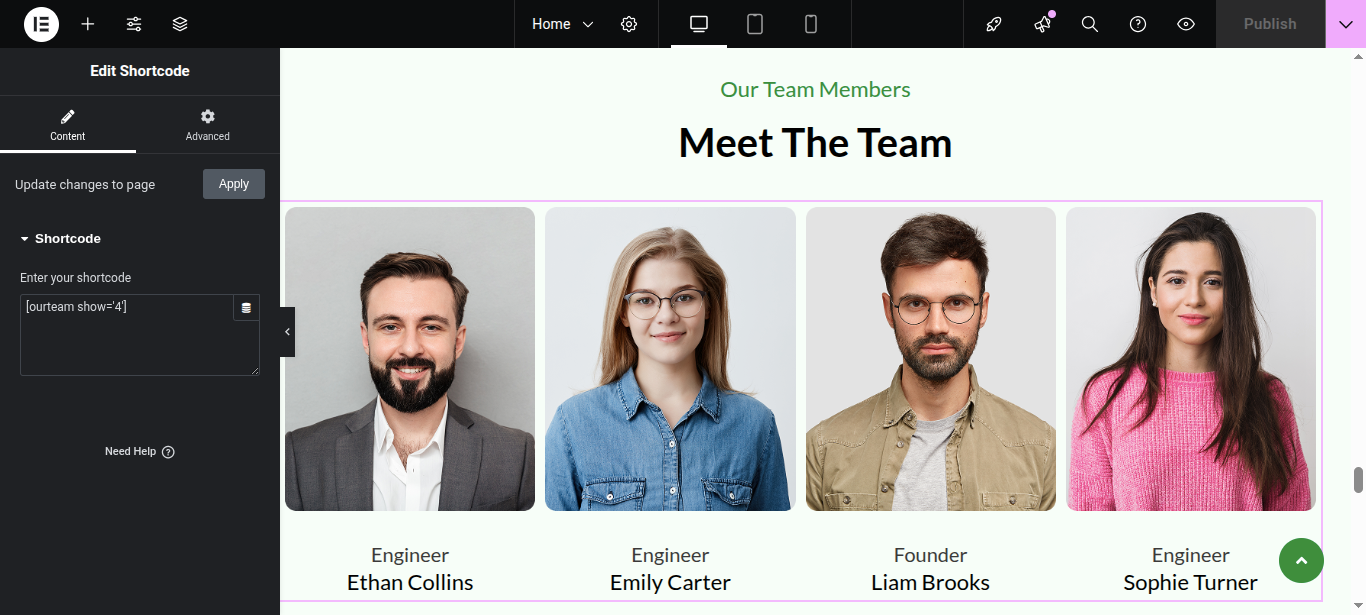Switch to Mobile responsive view
Image resolution: width=1366 pixels, height=615 pixels.
[811, 24]
